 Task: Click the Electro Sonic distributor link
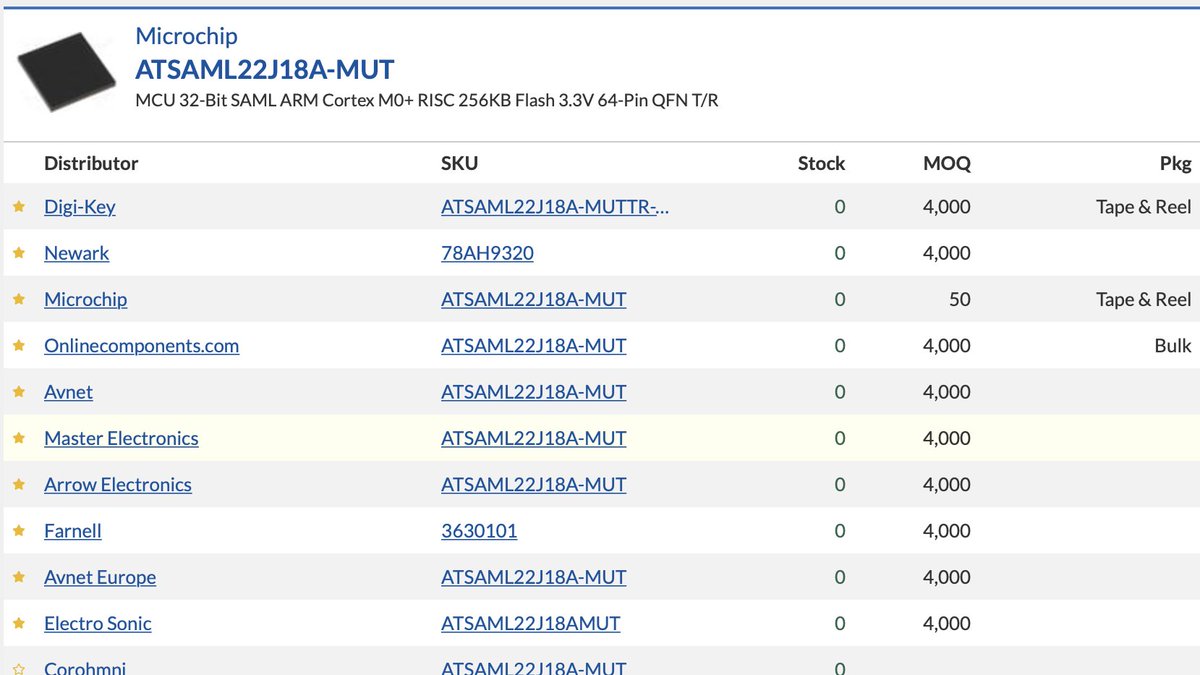98,623
